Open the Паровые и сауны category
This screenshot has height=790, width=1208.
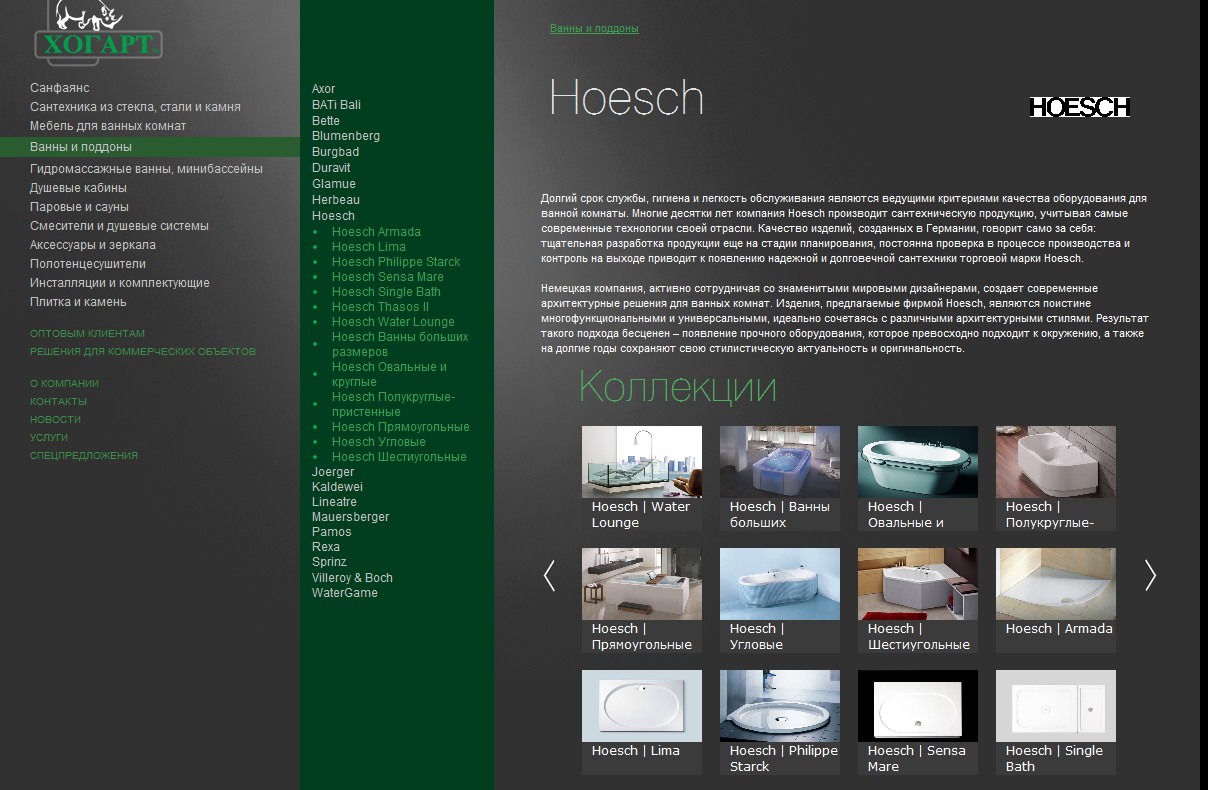coord(79,207)
